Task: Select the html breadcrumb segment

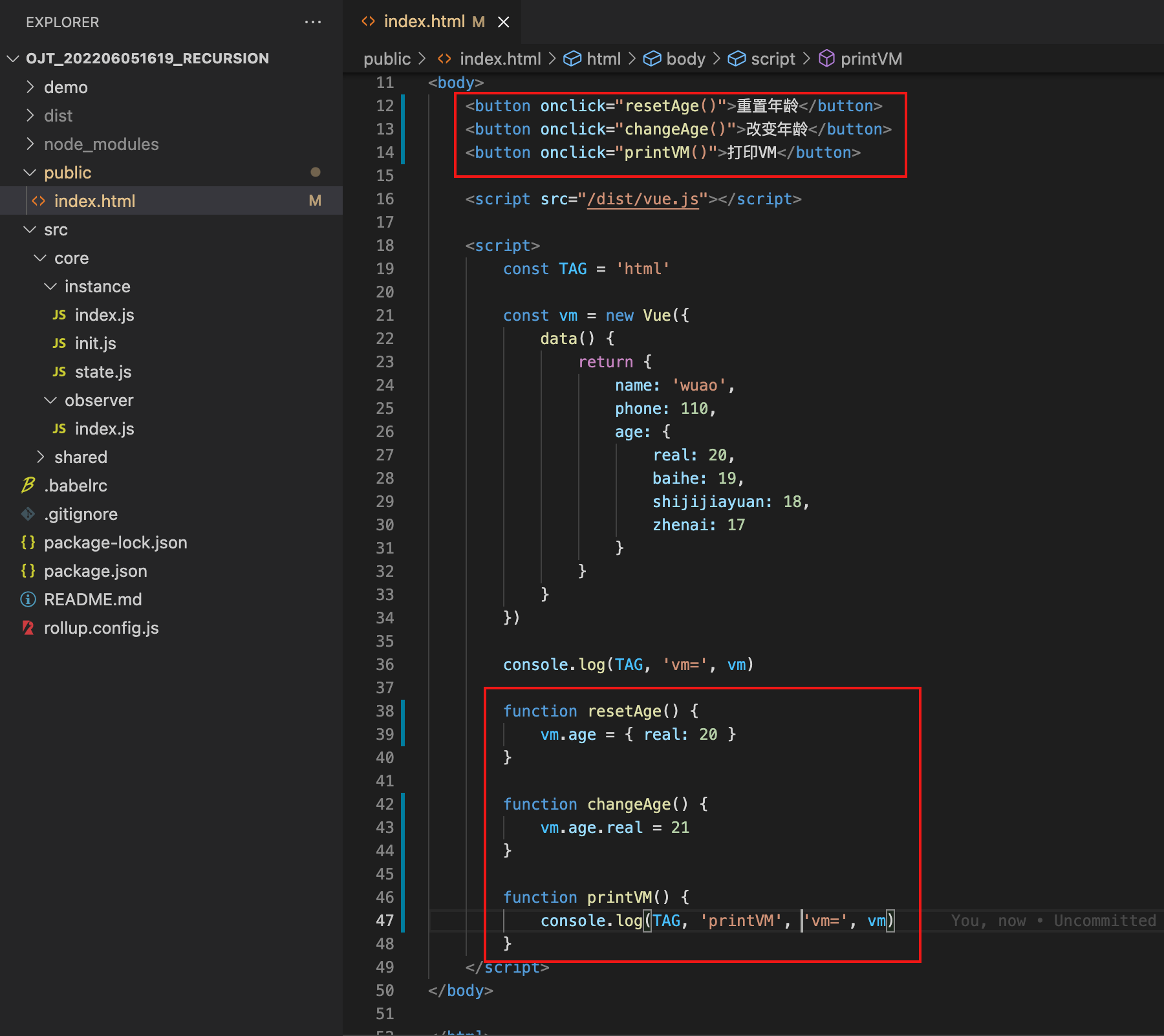Action: (x=603, y=59)
